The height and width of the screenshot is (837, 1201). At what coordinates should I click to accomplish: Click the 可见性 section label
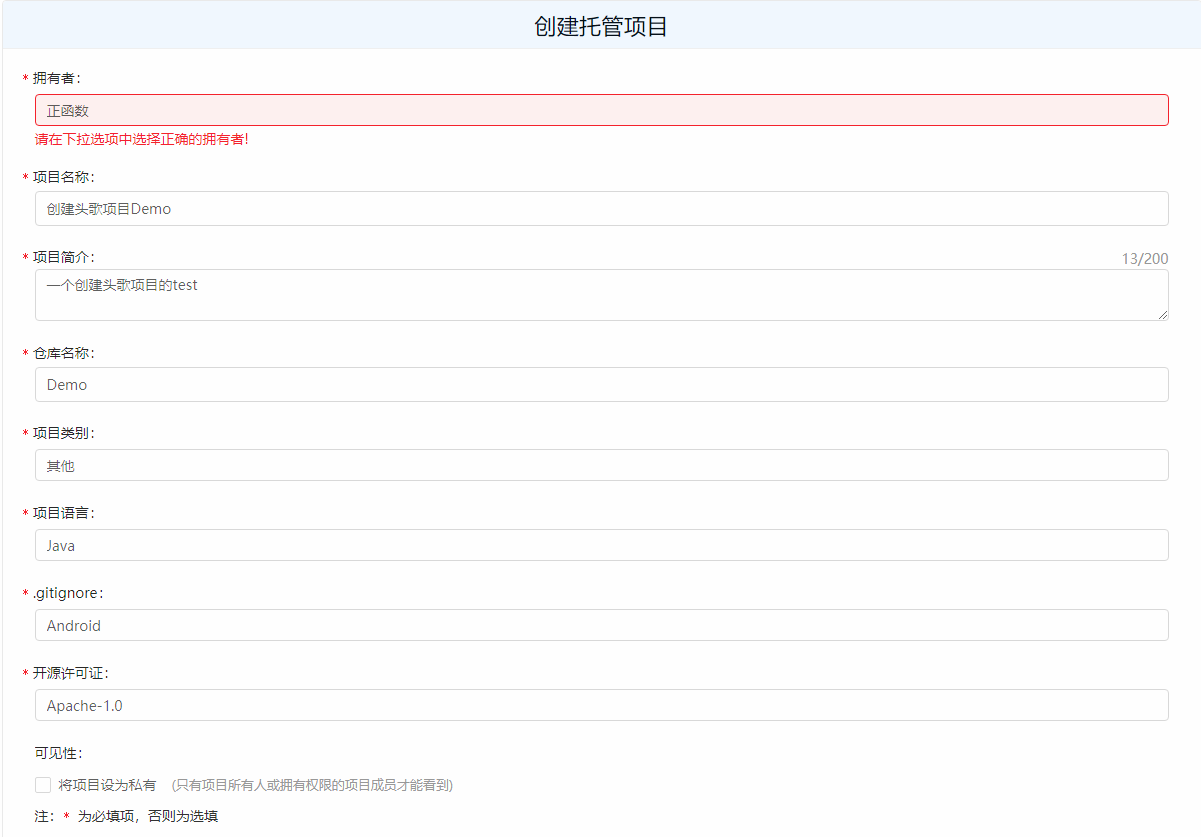(58, 753)
